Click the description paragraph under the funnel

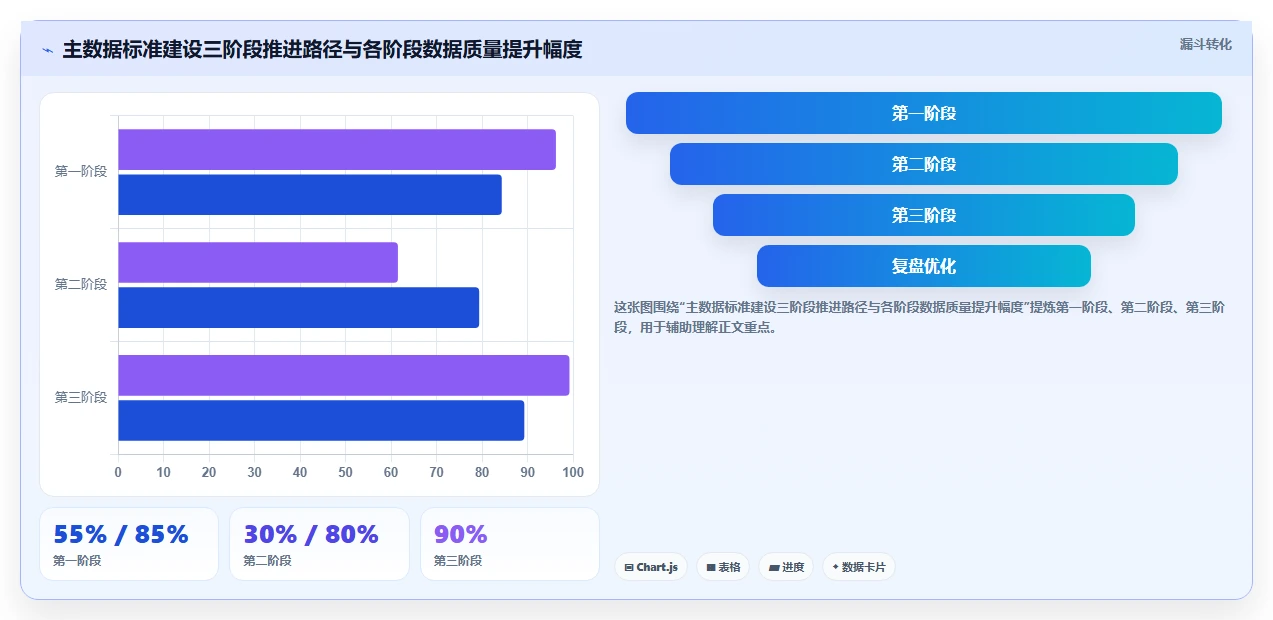919,317
